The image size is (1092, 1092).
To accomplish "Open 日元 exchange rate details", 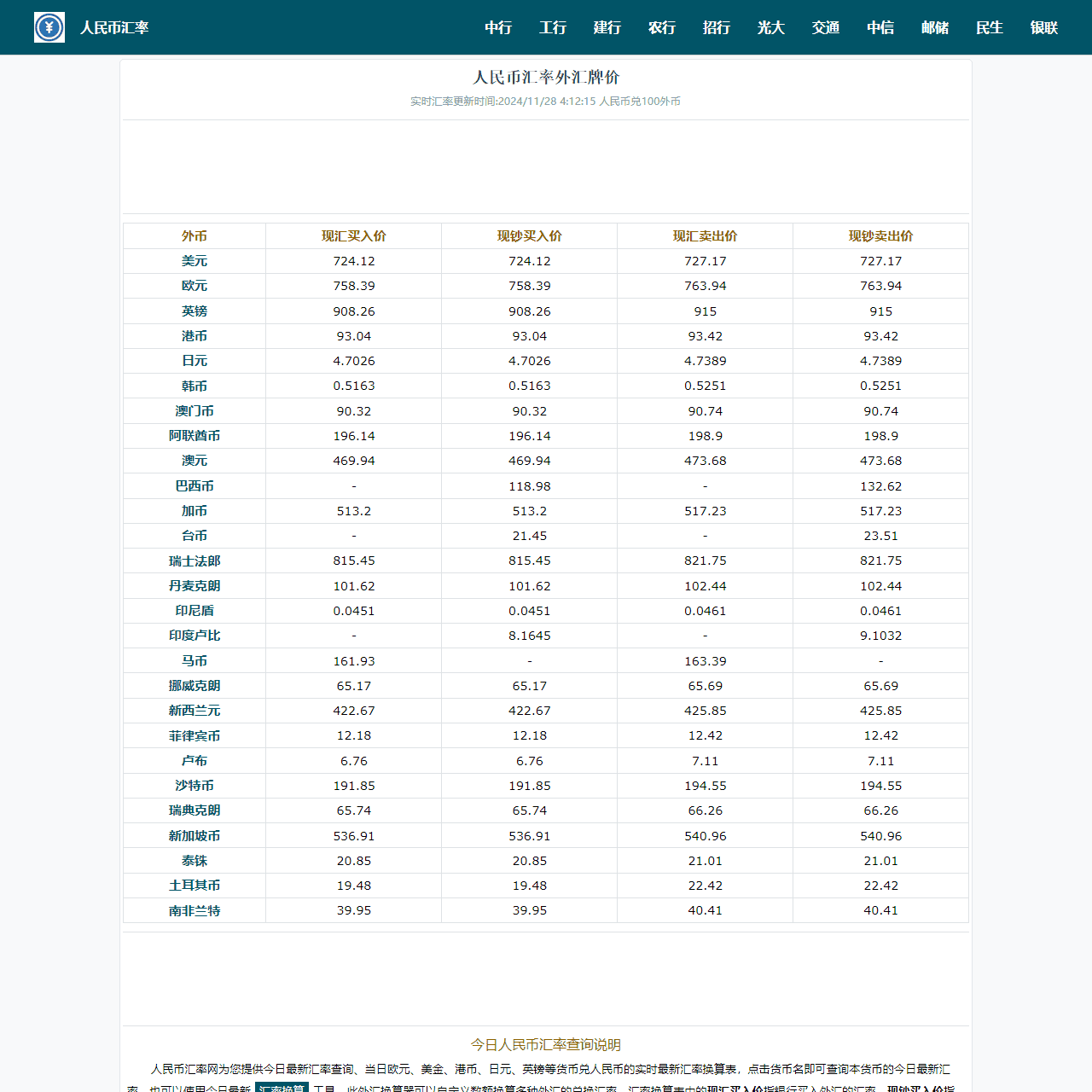I will coord(195,361).
